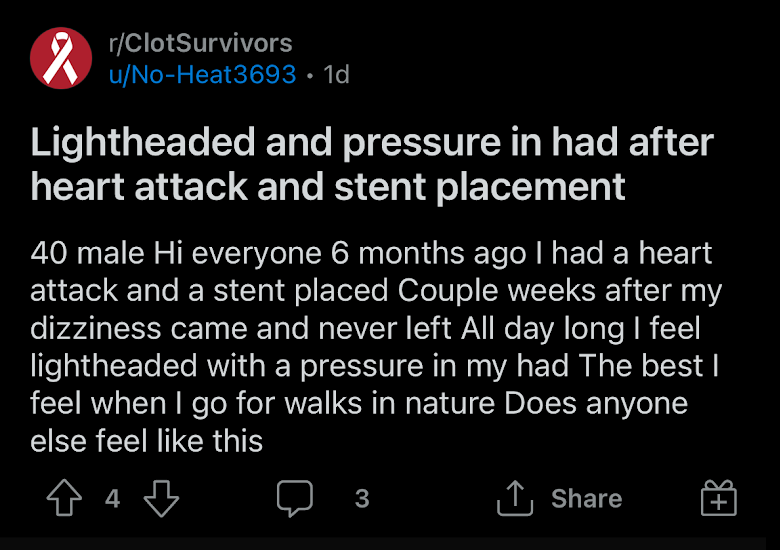The width and height of the screenshot is (780, 550).
Task: Click the Share label text
Action: click(x=586, y=498)
